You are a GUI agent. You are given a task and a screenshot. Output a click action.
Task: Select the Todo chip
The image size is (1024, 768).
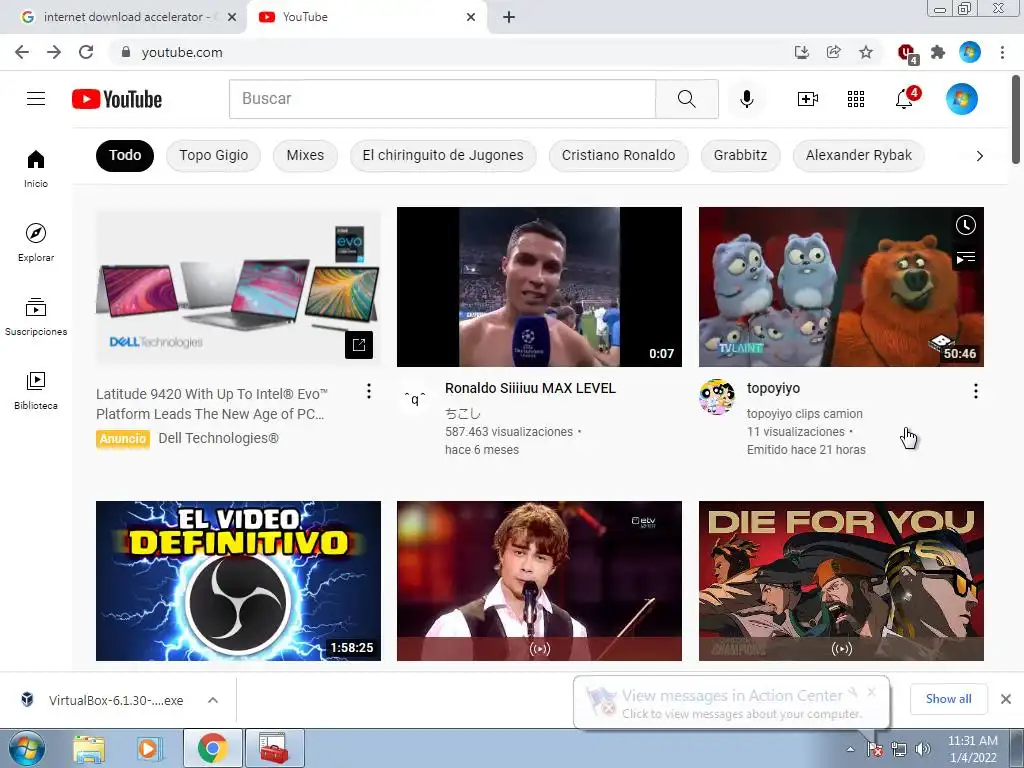(125, 155)
